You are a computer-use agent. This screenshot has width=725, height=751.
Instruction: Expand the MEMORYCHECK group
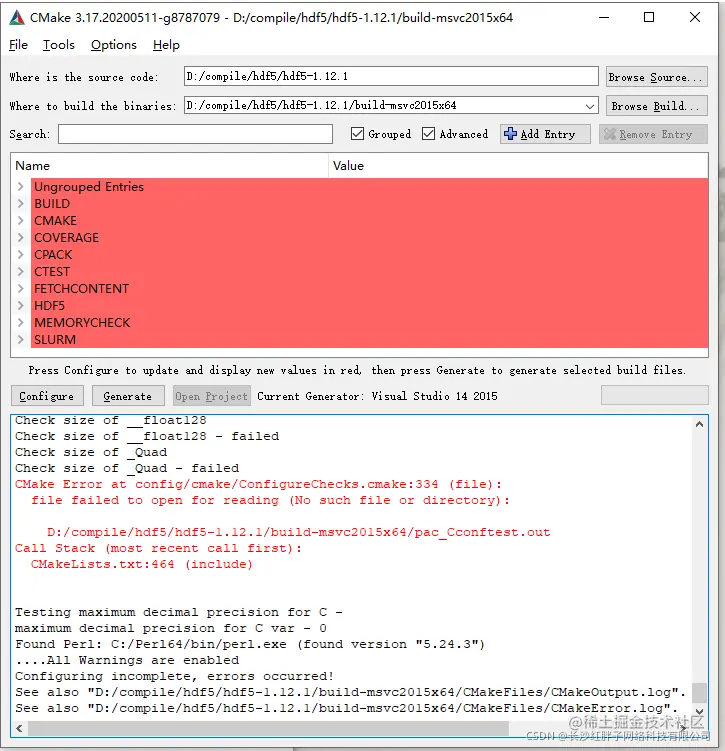(21, 322)
